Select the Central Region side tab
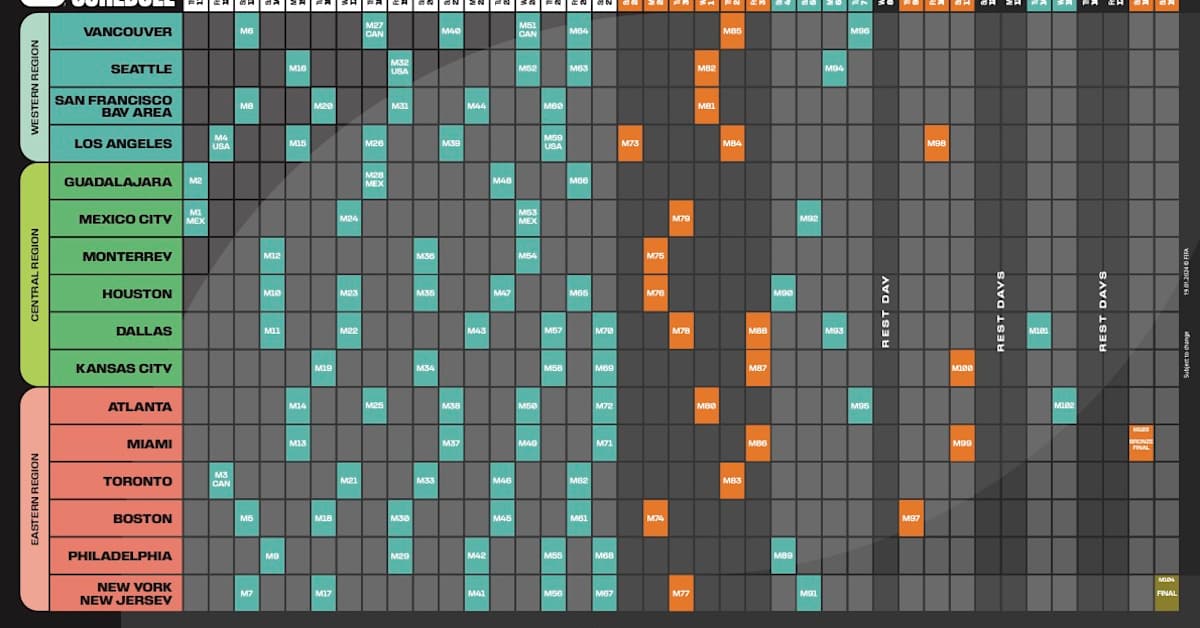The height and width of the screenshot is (628, 1200). point(34,275)
